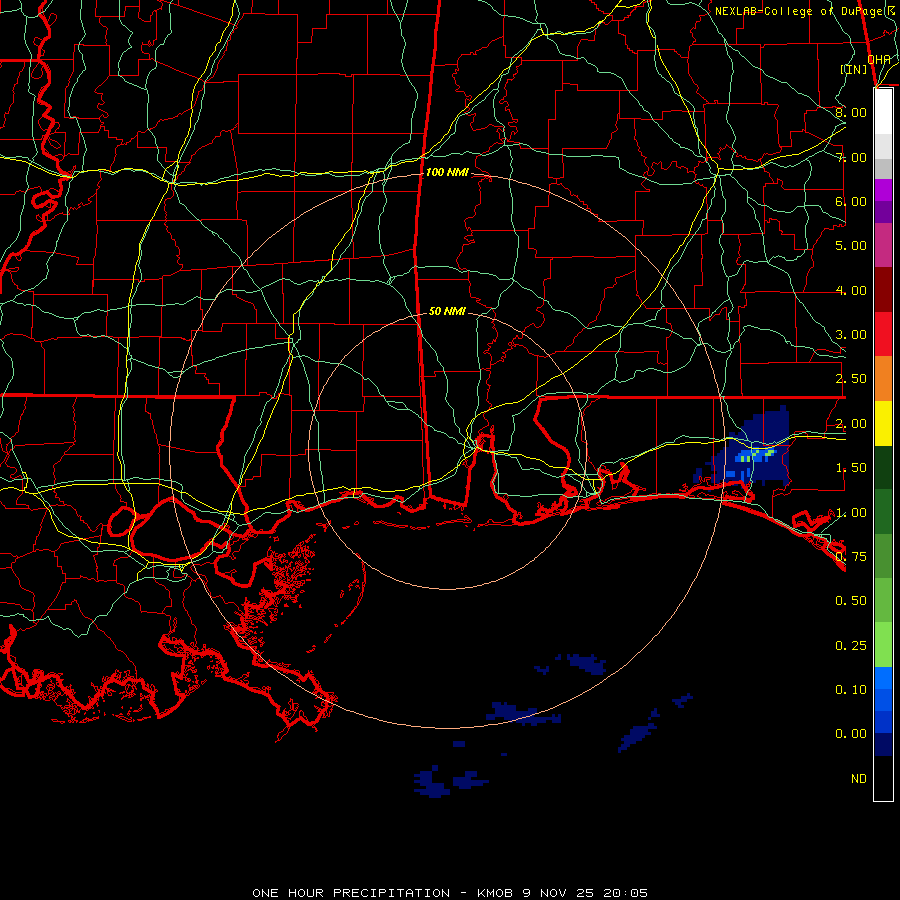Click the "6.00" legend value
This screenshot has width=900, height=900.
(851, 201)
